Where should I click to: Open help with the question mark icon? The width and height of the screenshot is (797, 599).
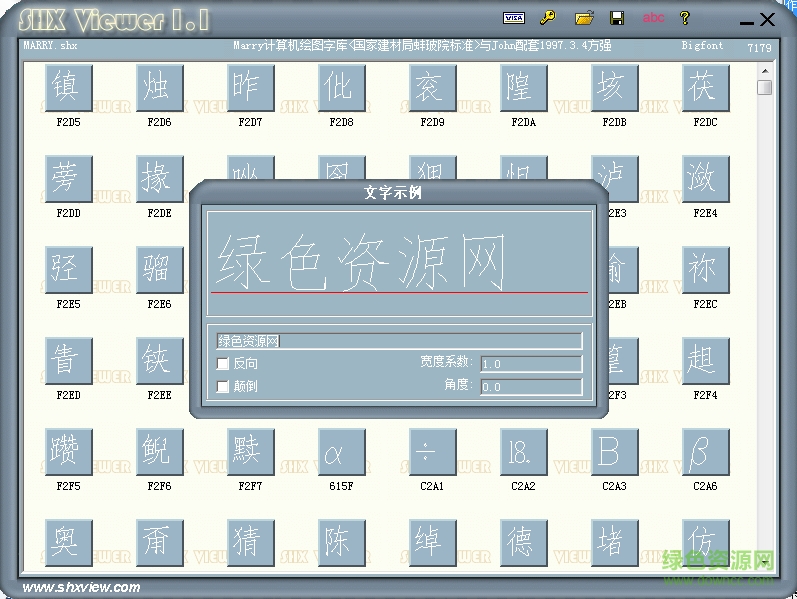coord(685,18)
